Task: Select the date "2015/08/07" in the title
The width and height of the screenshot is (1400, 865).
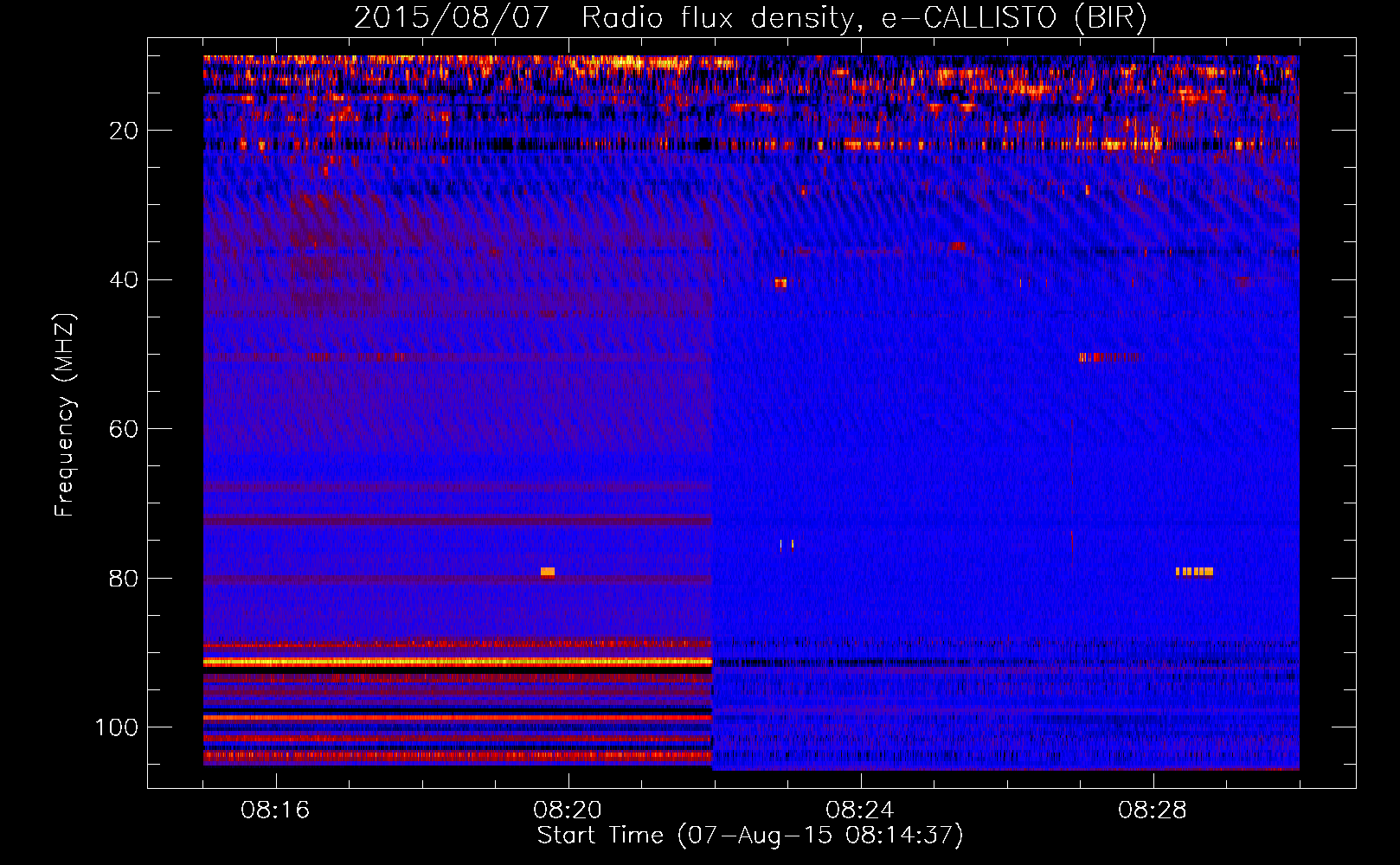Action: [x=451, y=17]
